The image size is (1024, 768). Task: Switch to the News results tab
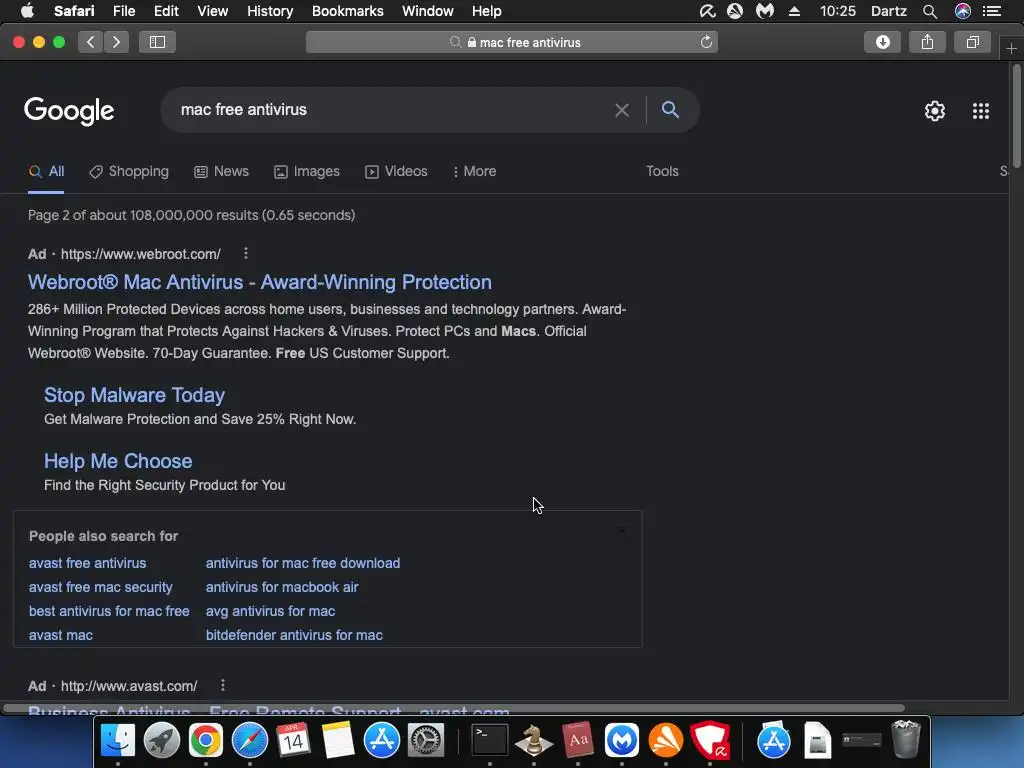point(221,171)
